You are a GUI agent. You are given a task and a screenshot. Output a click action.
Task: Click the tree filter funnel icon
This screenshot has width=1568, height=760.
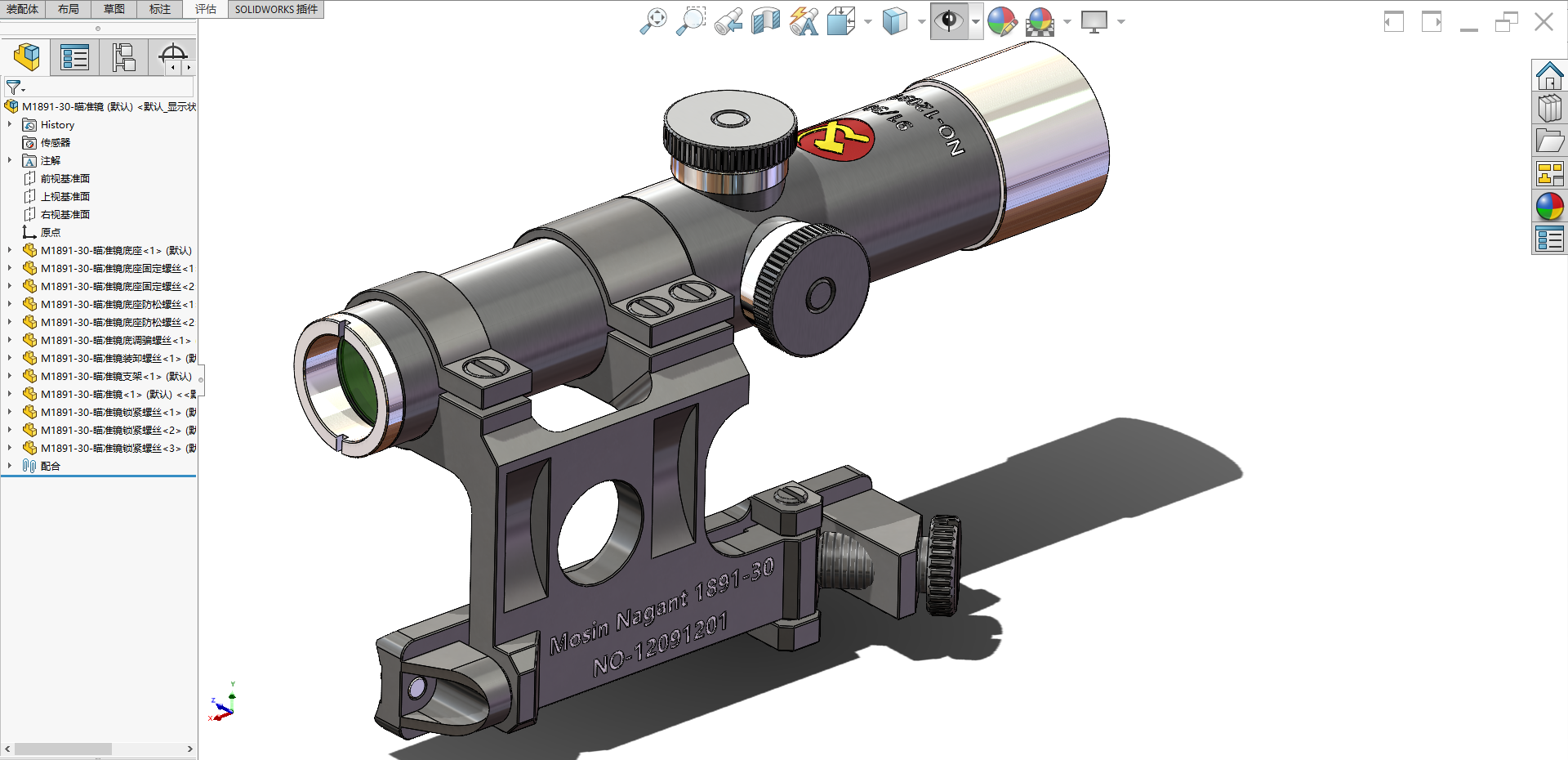15,87
